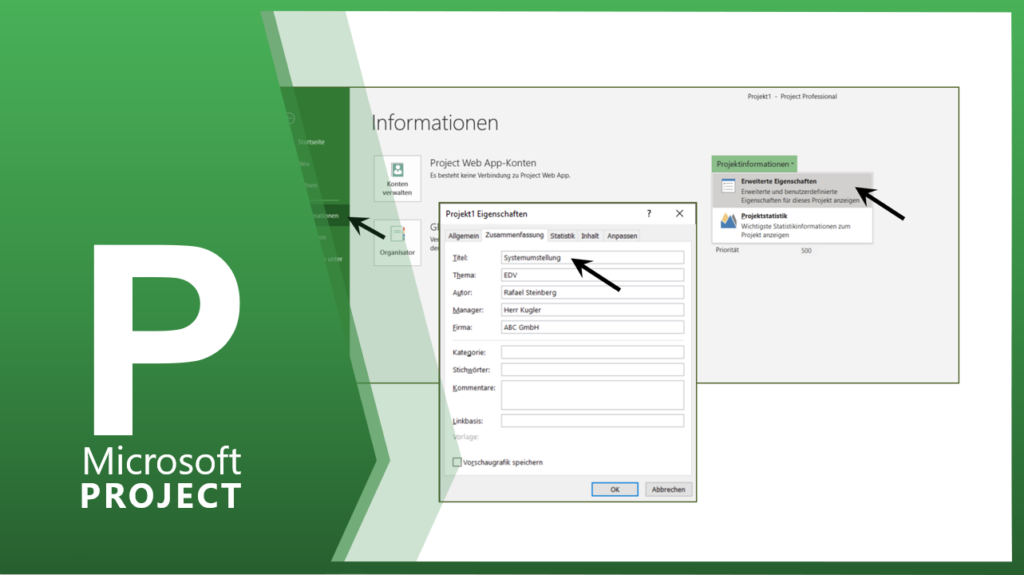Select the Zusammenfassung tab
The height and width of the screenshot is (575, 1024).
(x=514, y=235)
